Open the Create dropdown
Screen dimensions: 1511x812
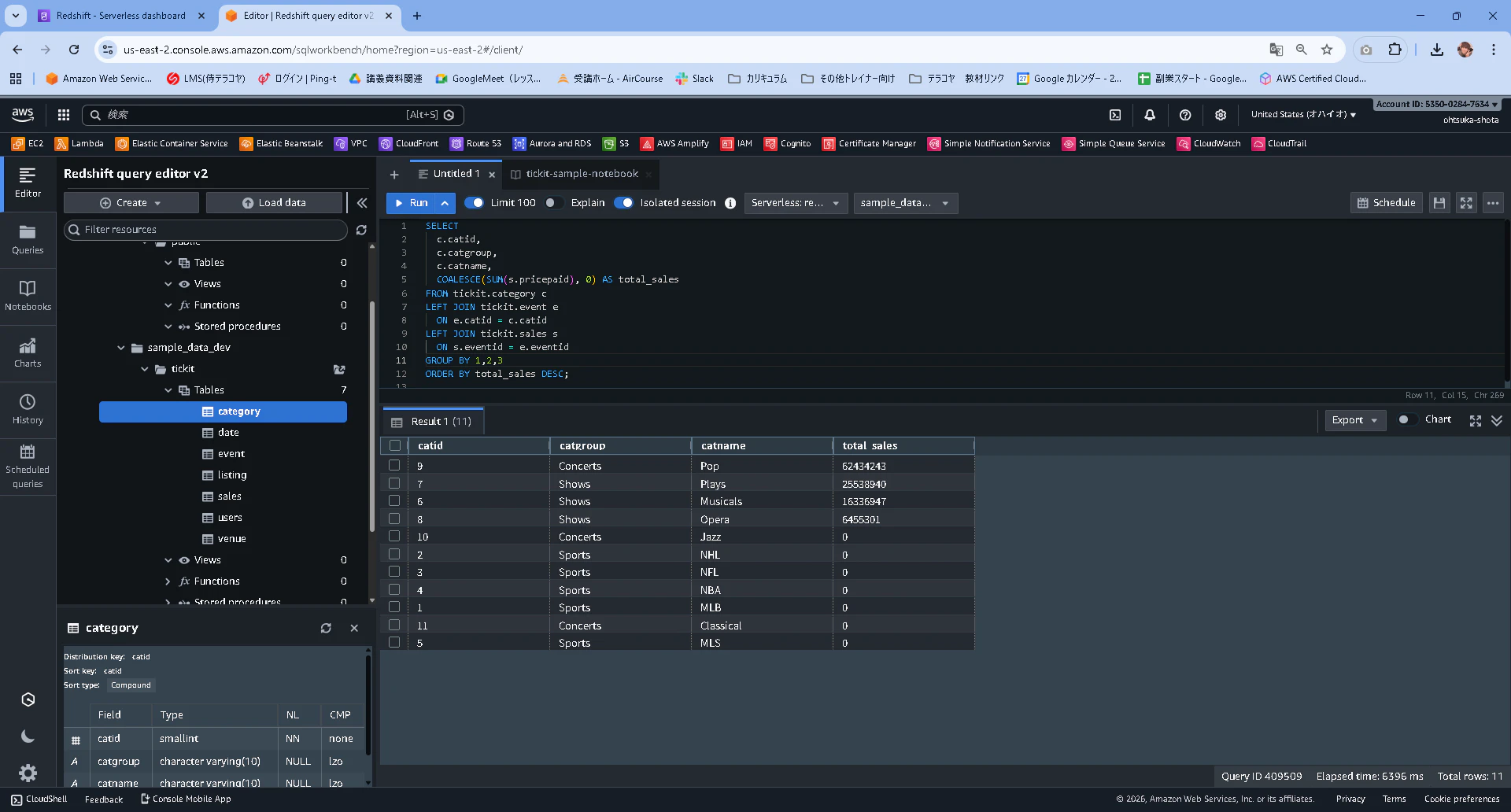pyautogui.click(x=131, y=203)
